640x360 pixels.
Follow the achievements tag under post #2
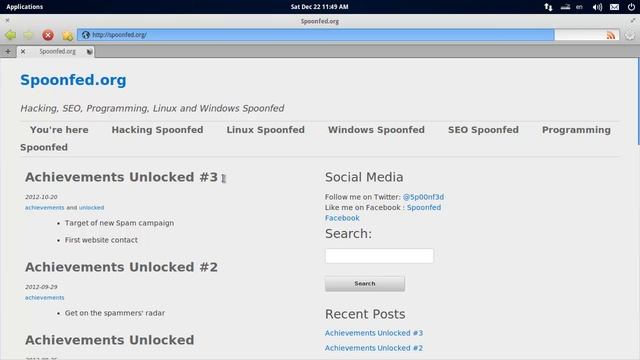point(44,298)
